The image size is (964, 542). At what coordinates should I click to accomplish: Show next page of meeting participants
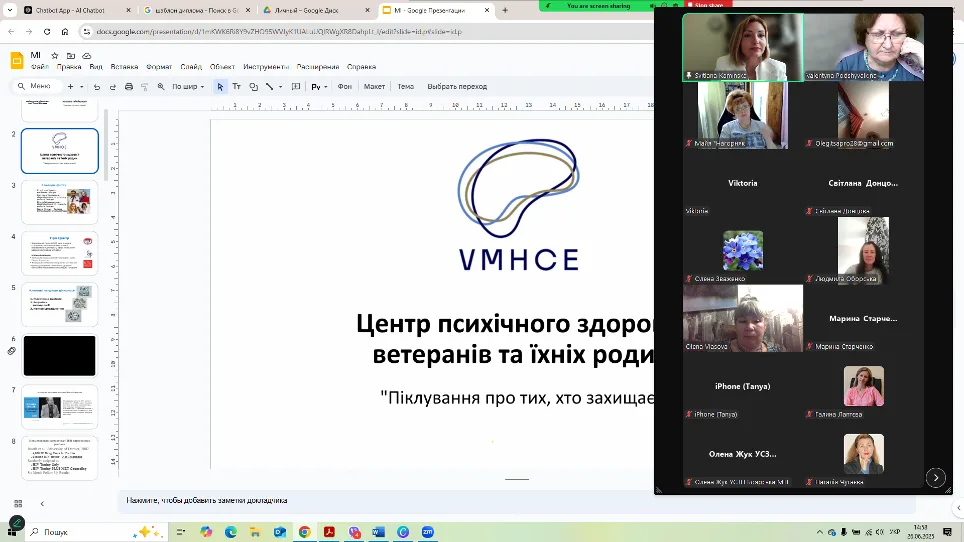tap(935, 478)
